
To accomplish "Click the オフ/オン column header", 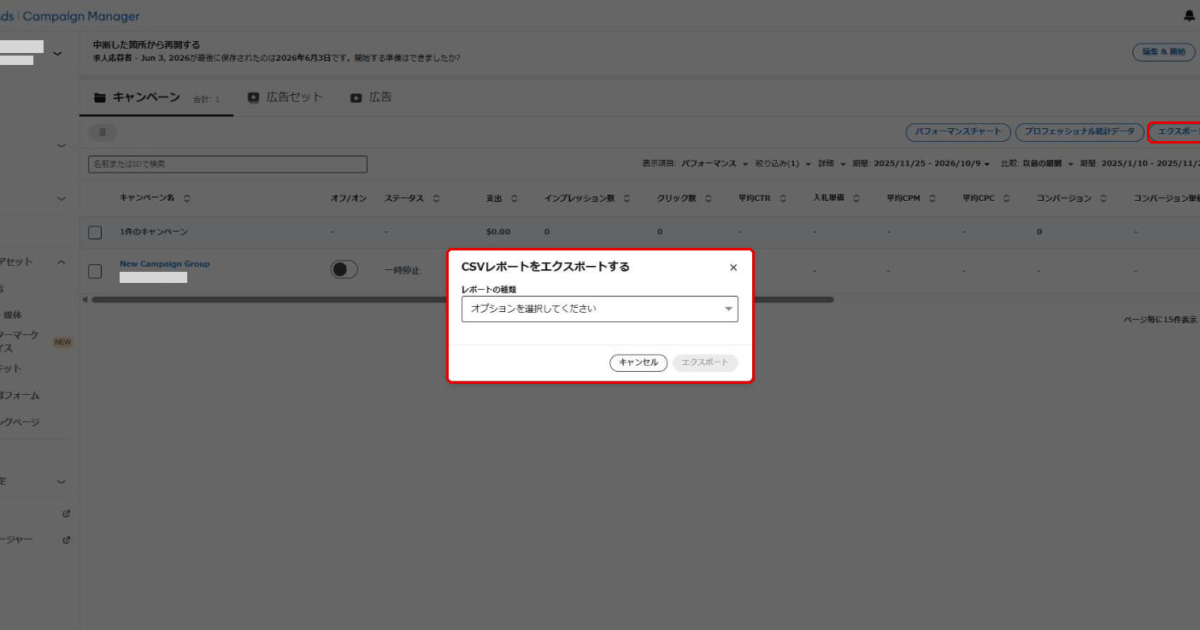I will (x=348, y=198).
